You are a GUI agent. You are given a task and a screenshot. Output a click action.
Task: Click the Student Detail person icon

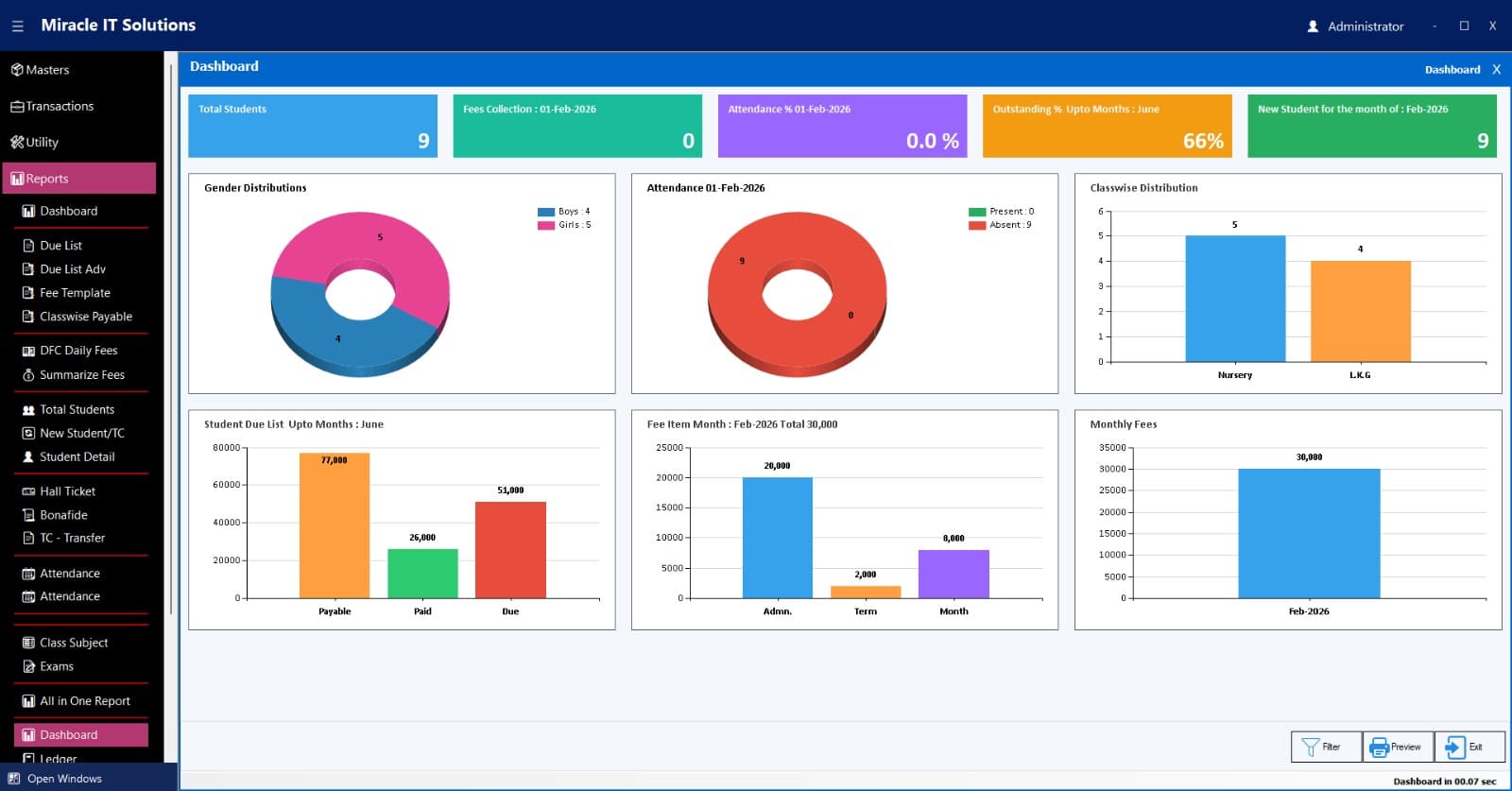click(x=28, y=456)
